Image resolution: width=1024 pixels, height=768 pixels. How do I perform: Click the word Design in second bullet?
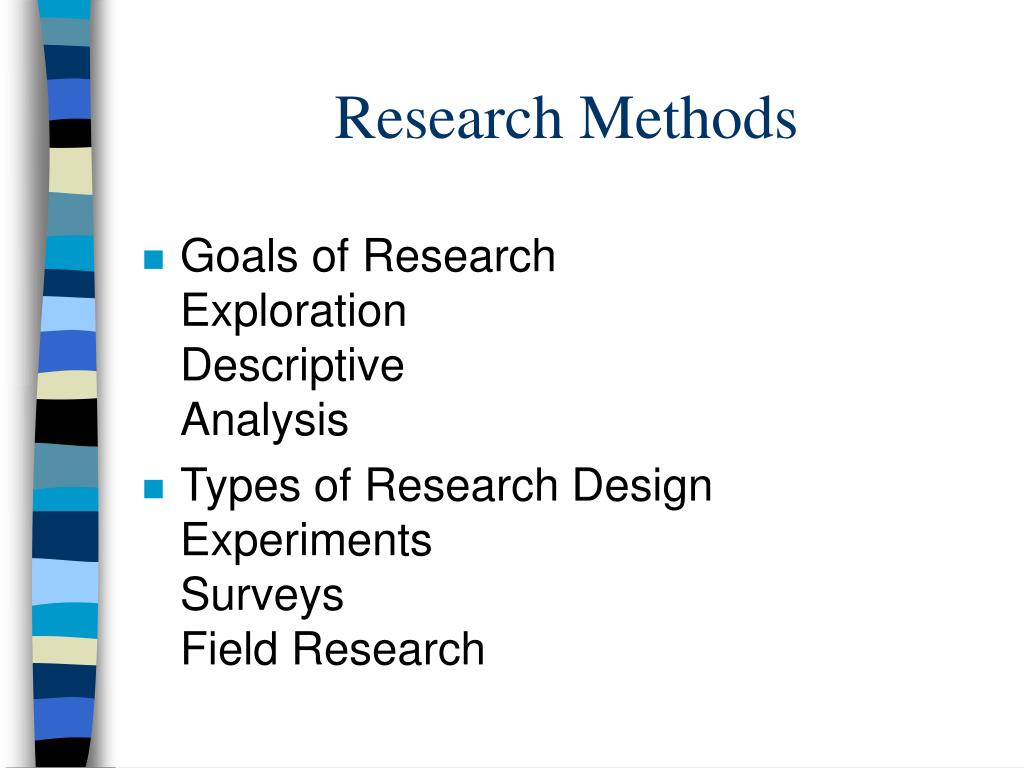pyautogui.click(x=643, y=487)
